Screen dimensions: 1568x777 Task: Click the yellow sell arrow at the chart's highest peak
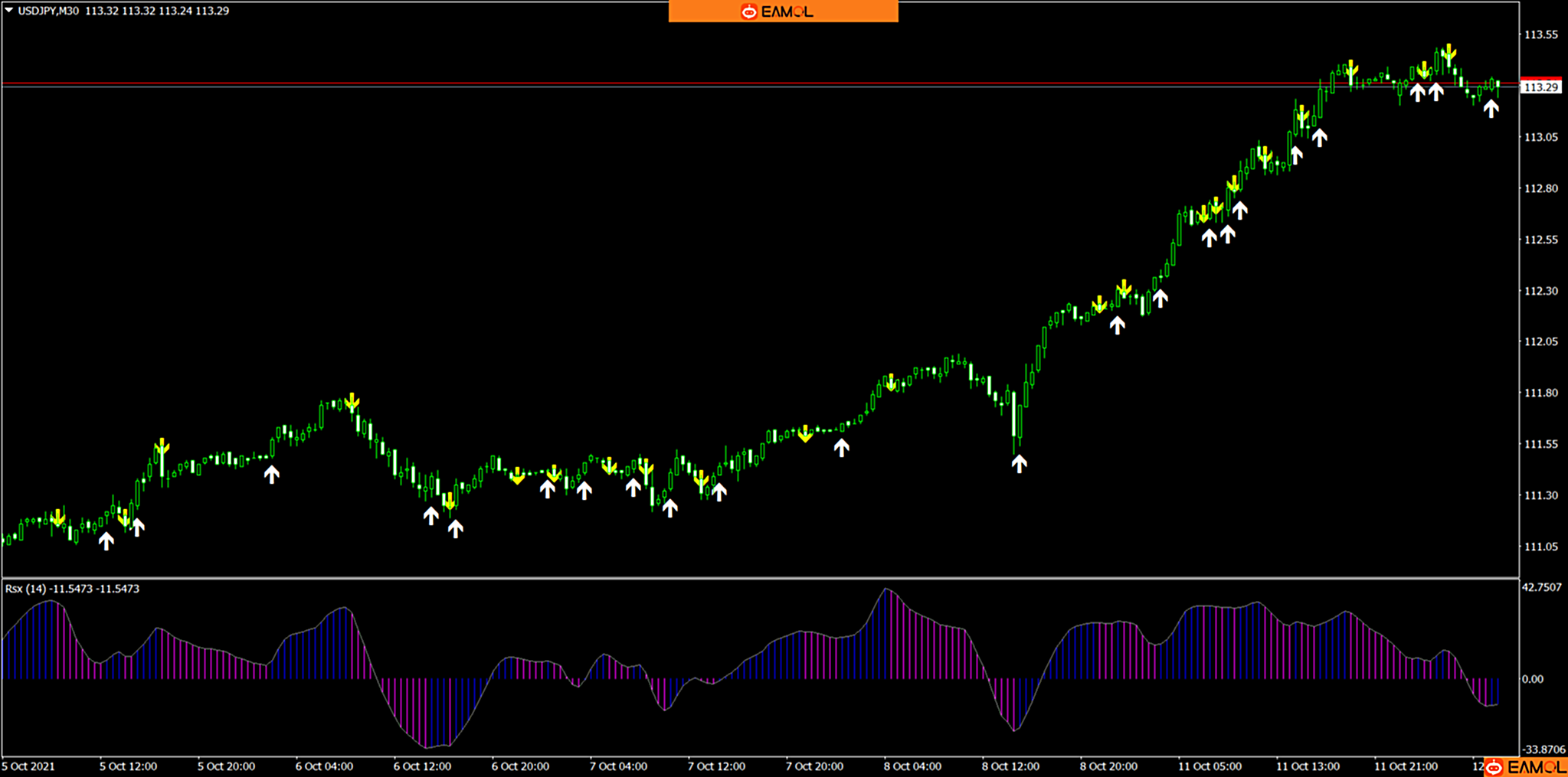(1448, 53)
